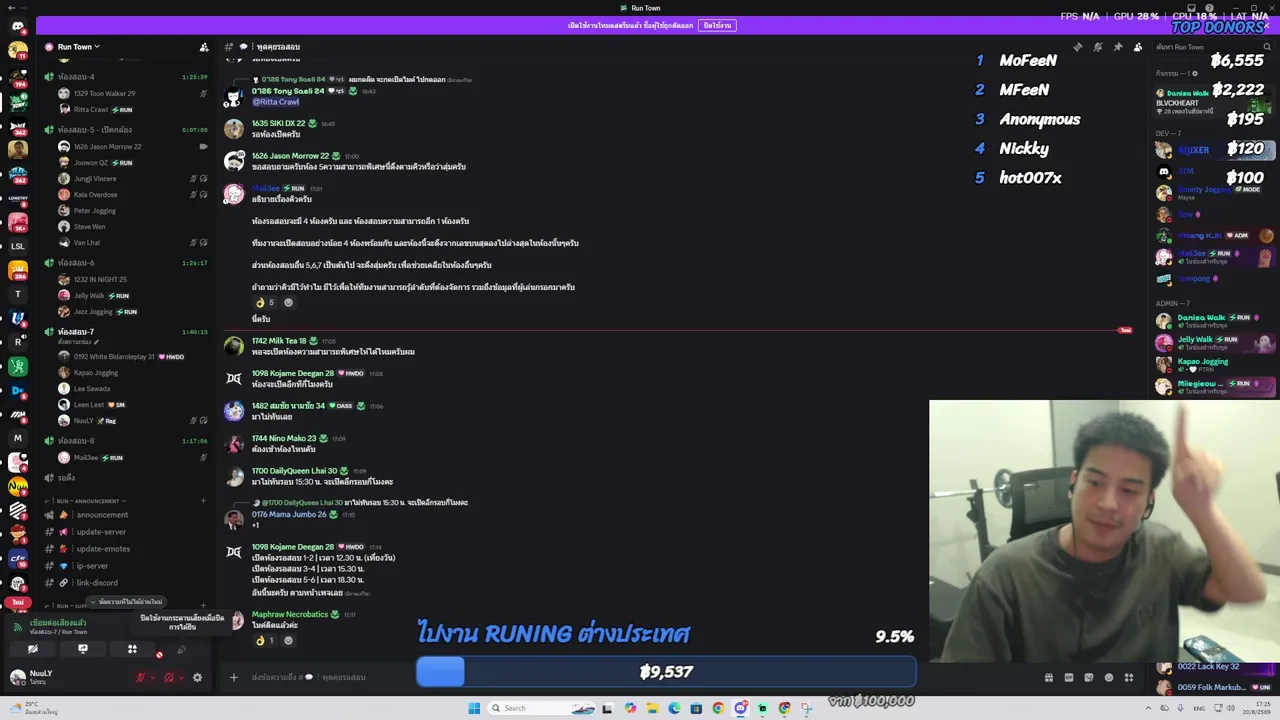Click the 👌 1 reaction on Maphraw's message
The width and height of the screenshot is (1280, 720).
click(x=264, y=640)
